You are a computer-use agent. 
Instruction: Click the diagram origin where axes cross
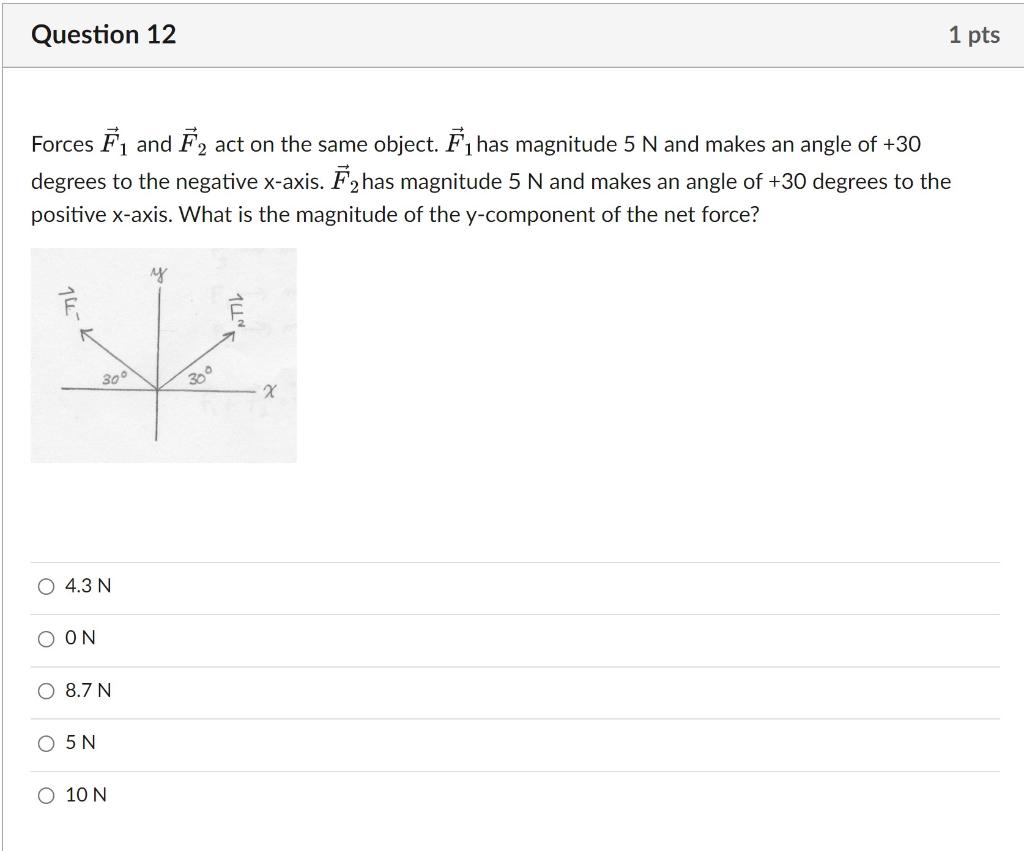point(157,389)
